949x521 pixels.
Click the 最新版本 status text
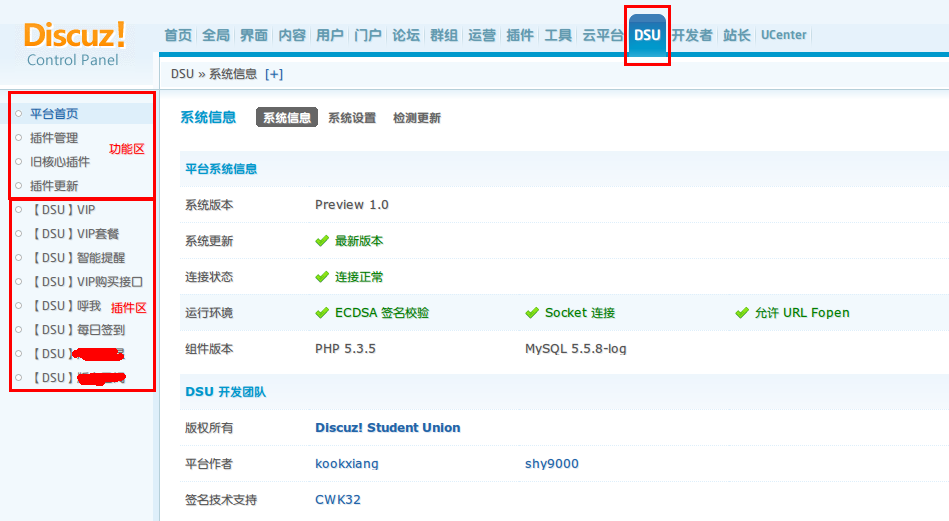tap(359, 241)
